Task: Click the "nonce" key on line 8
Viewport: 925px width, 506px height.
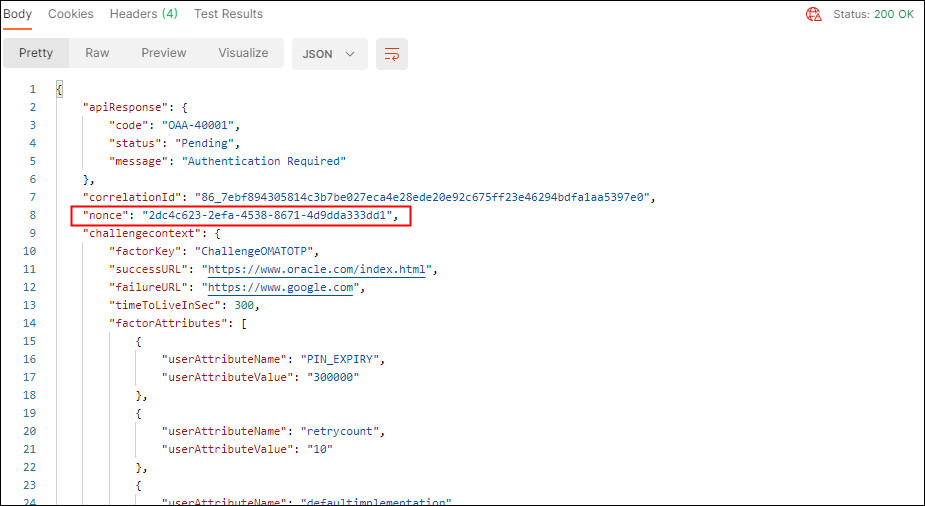Action: click(x=106, y=215)
